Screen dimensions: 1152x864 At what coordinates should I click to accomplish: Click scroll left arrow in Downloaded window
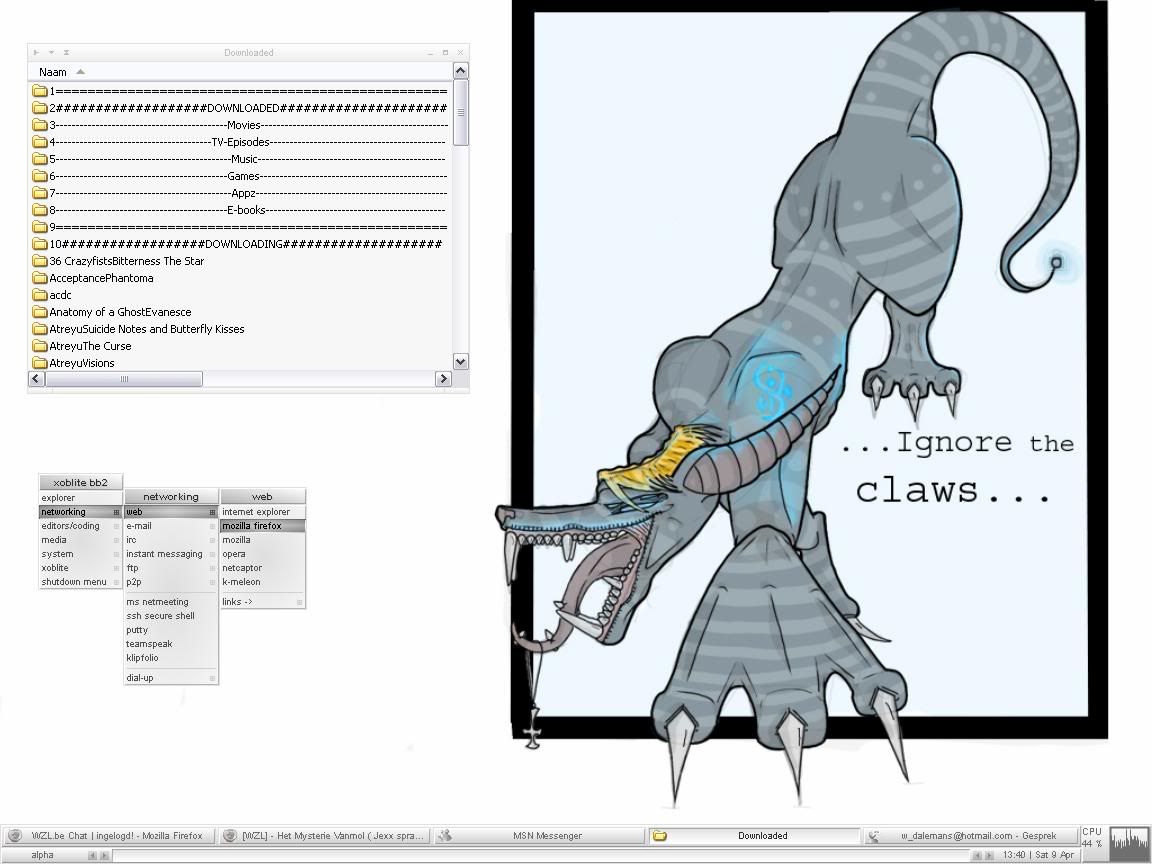point(36,379)
